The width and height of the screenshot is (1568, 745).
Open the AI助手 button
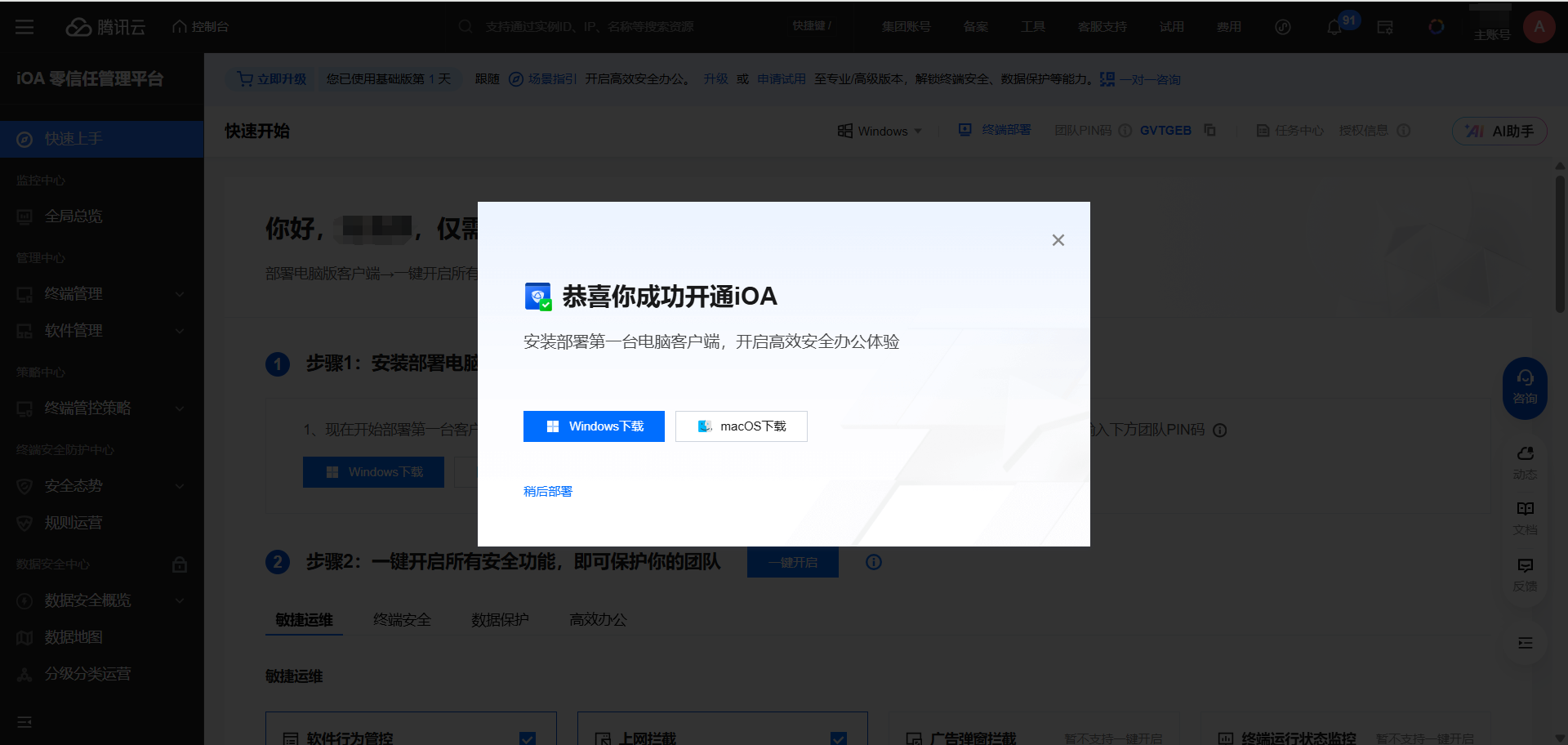click(x=1499, y=132)
